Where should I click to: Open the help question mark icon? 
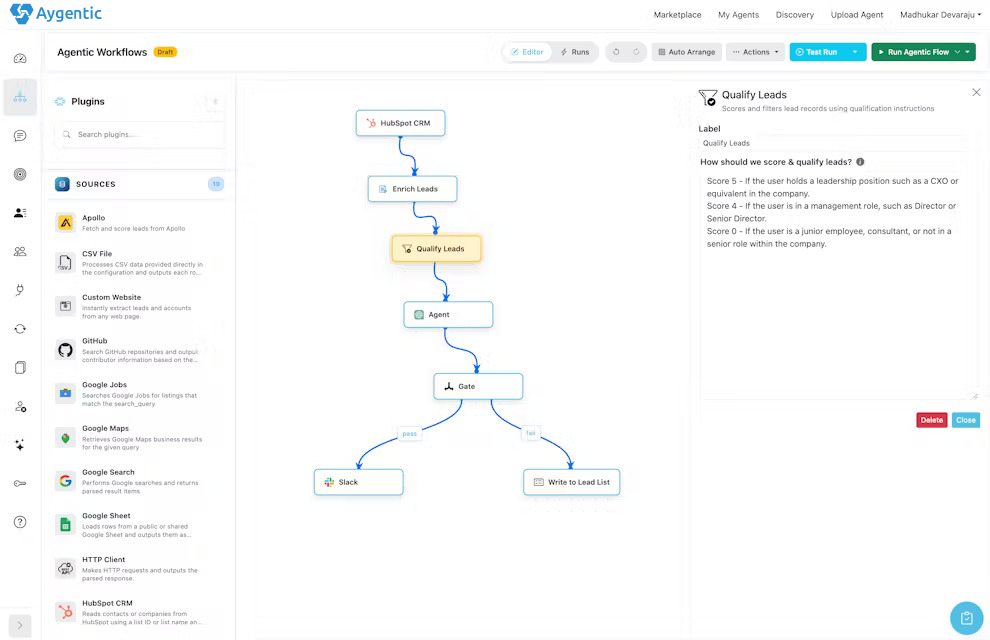(x=20, y=522)
